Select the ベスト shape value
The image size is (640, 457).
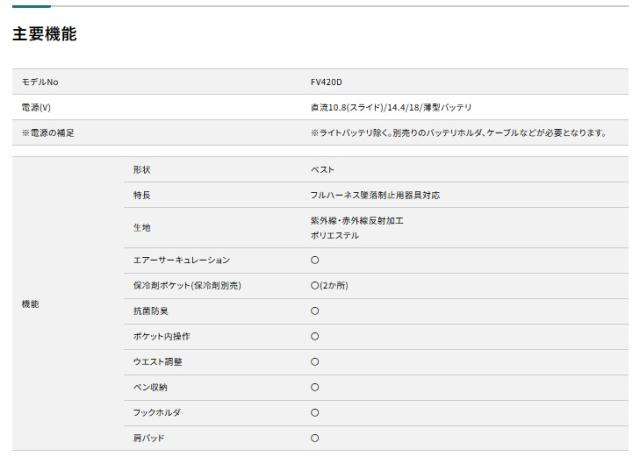pyautogui.click(x=322, y=170)
